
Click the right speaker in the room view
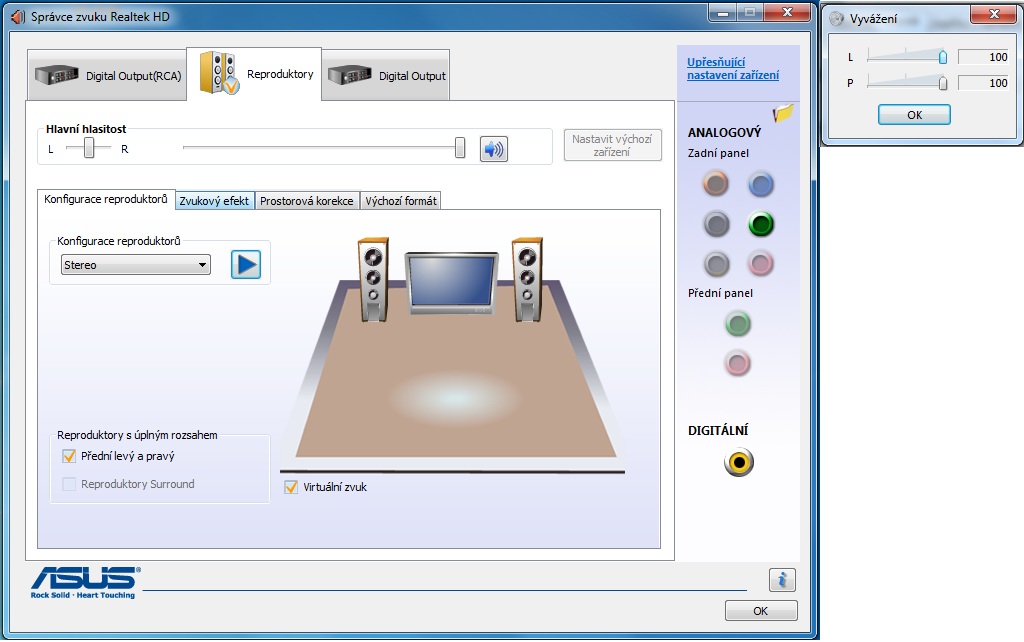[x=527, y=280]
